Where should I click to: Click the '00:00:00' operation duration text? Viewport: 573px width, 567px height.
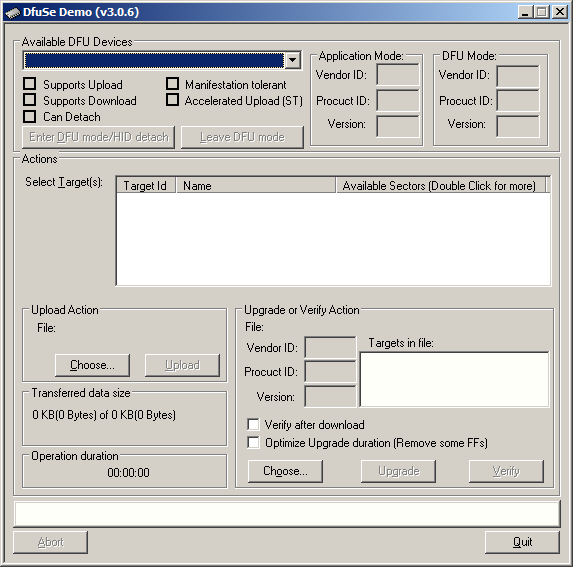coord(128,473)
